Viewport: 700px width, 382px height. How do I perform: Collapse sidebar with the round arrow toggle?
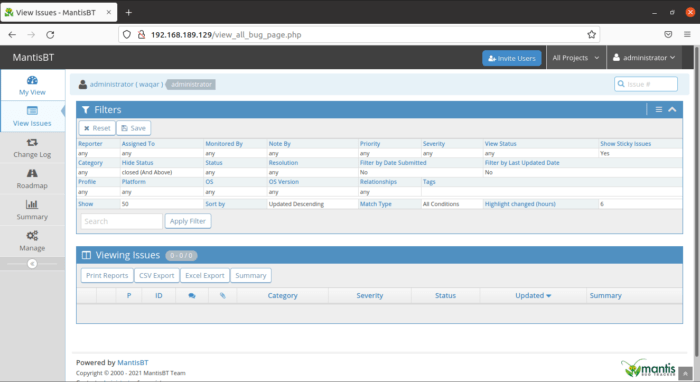(32, 264)
